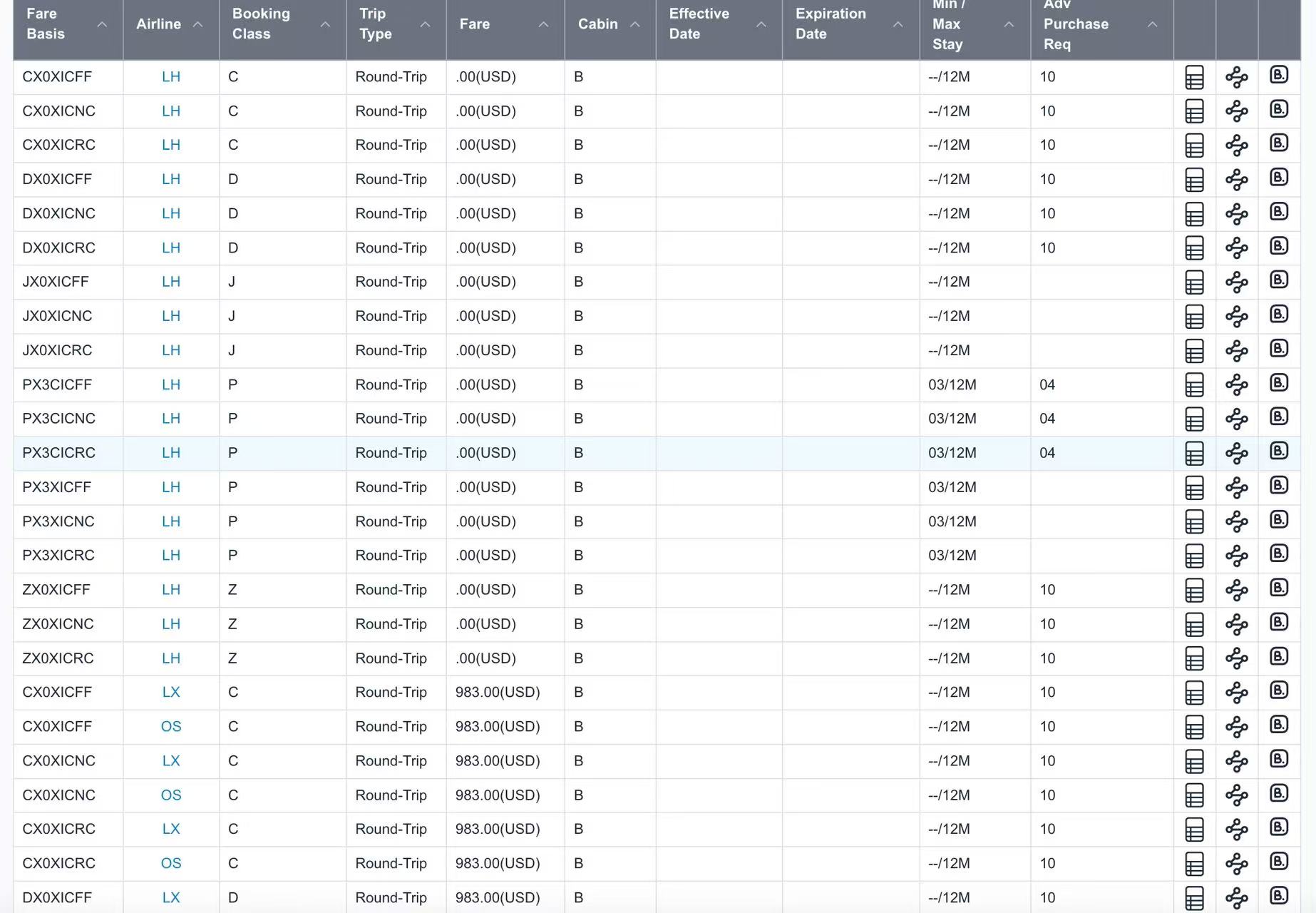This screenshot has height=913, width=1316.
Task: Click booking B icon in JX0XICRC row
Action: click(x=1279, y=350)
